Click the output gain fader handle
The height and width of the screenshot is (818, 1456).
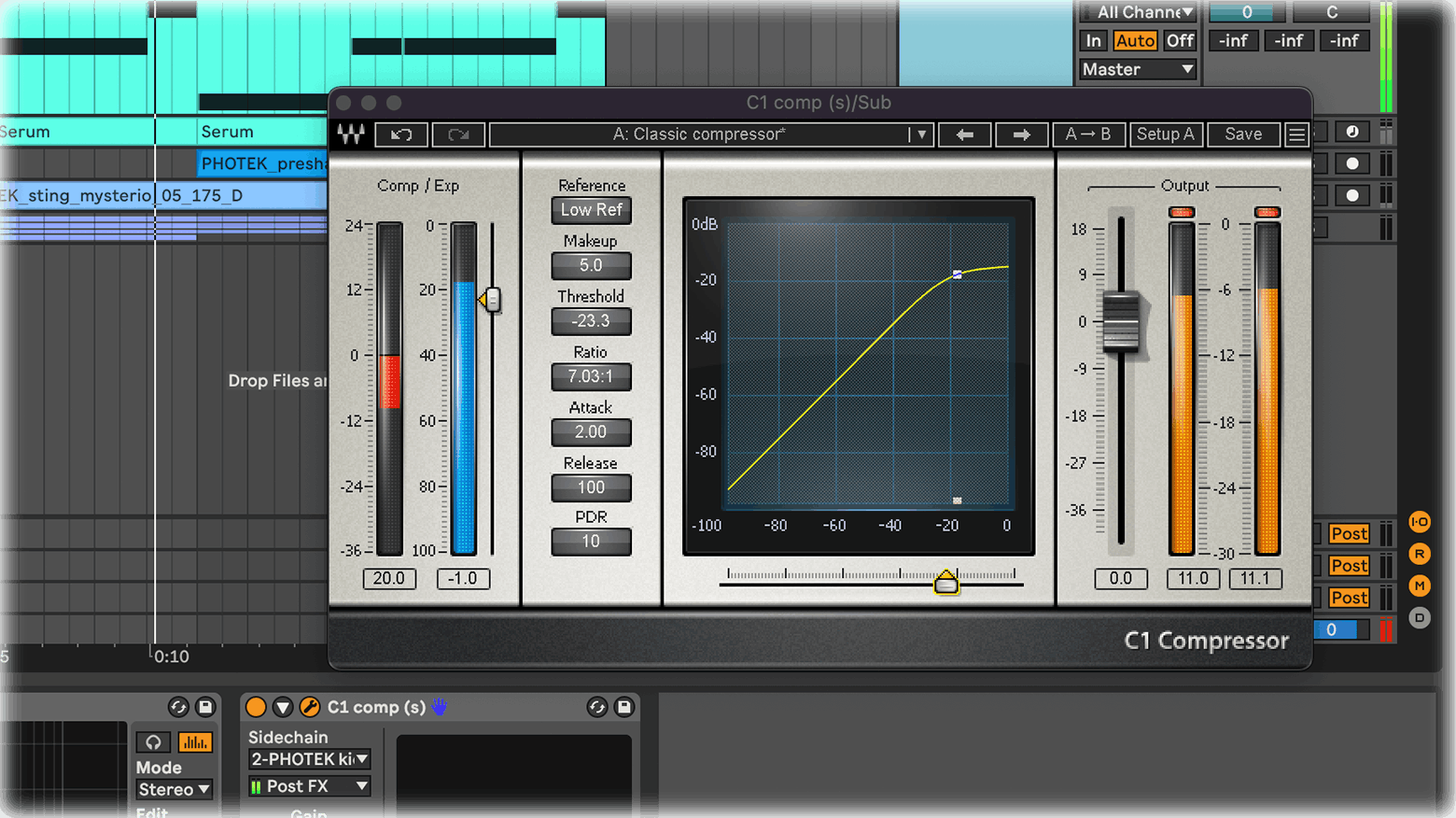[x=1121, y=321]
